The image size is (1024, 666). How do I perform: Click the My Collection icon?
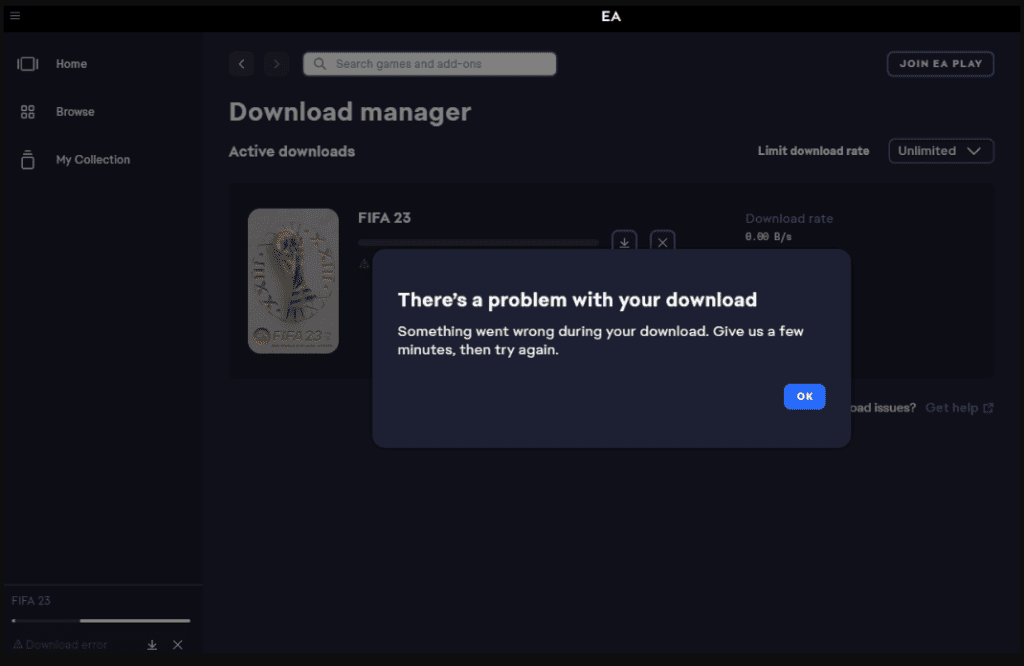coord(27,160)
